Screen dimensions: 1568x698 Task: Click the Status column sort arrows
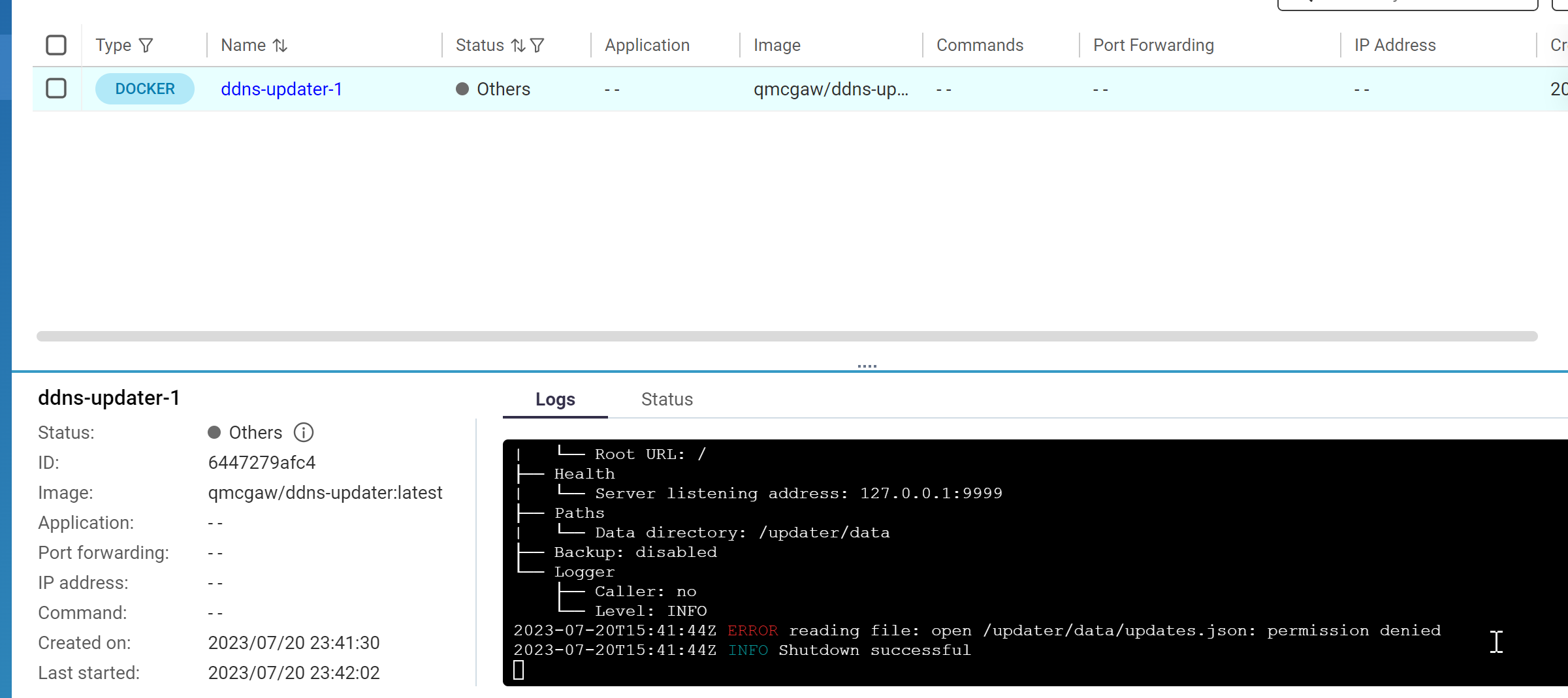click(x=518, y=45)
